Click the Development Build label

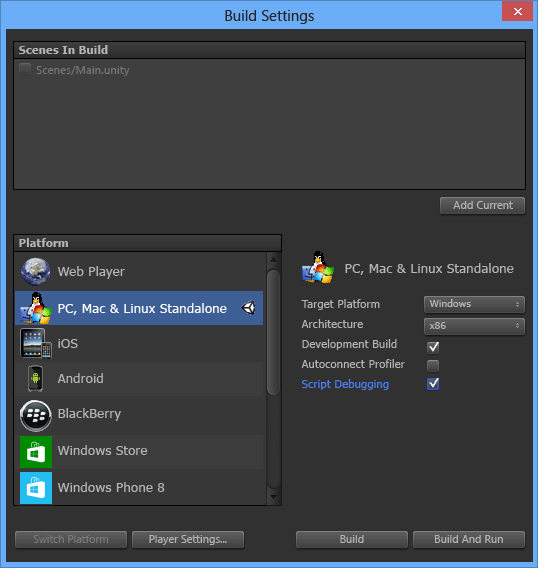pos(349,344)
